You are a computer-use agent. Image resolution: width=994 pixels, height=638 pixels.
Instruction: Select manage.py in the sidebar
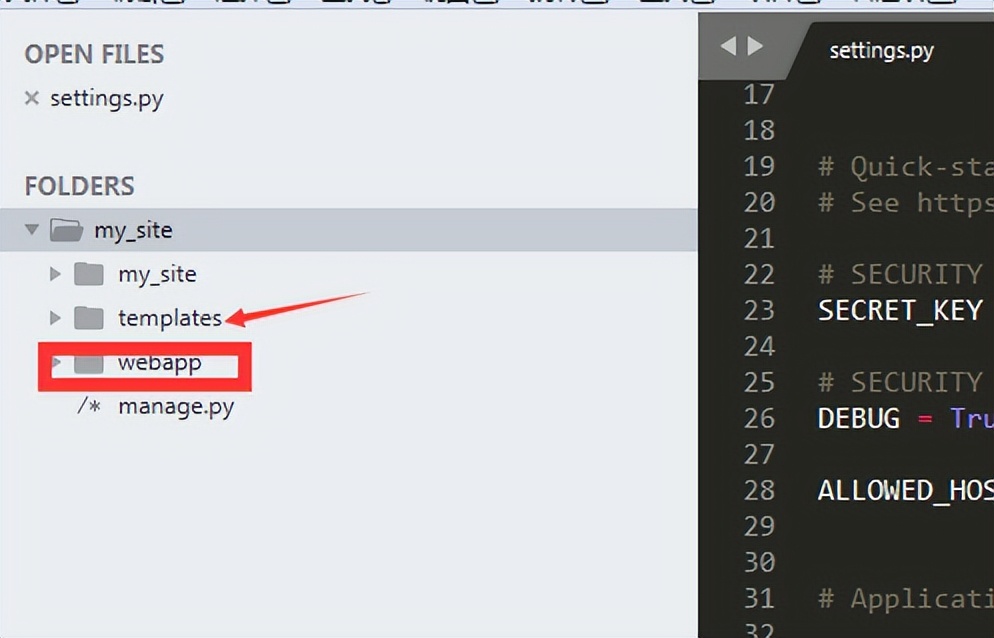coord(176,407)
